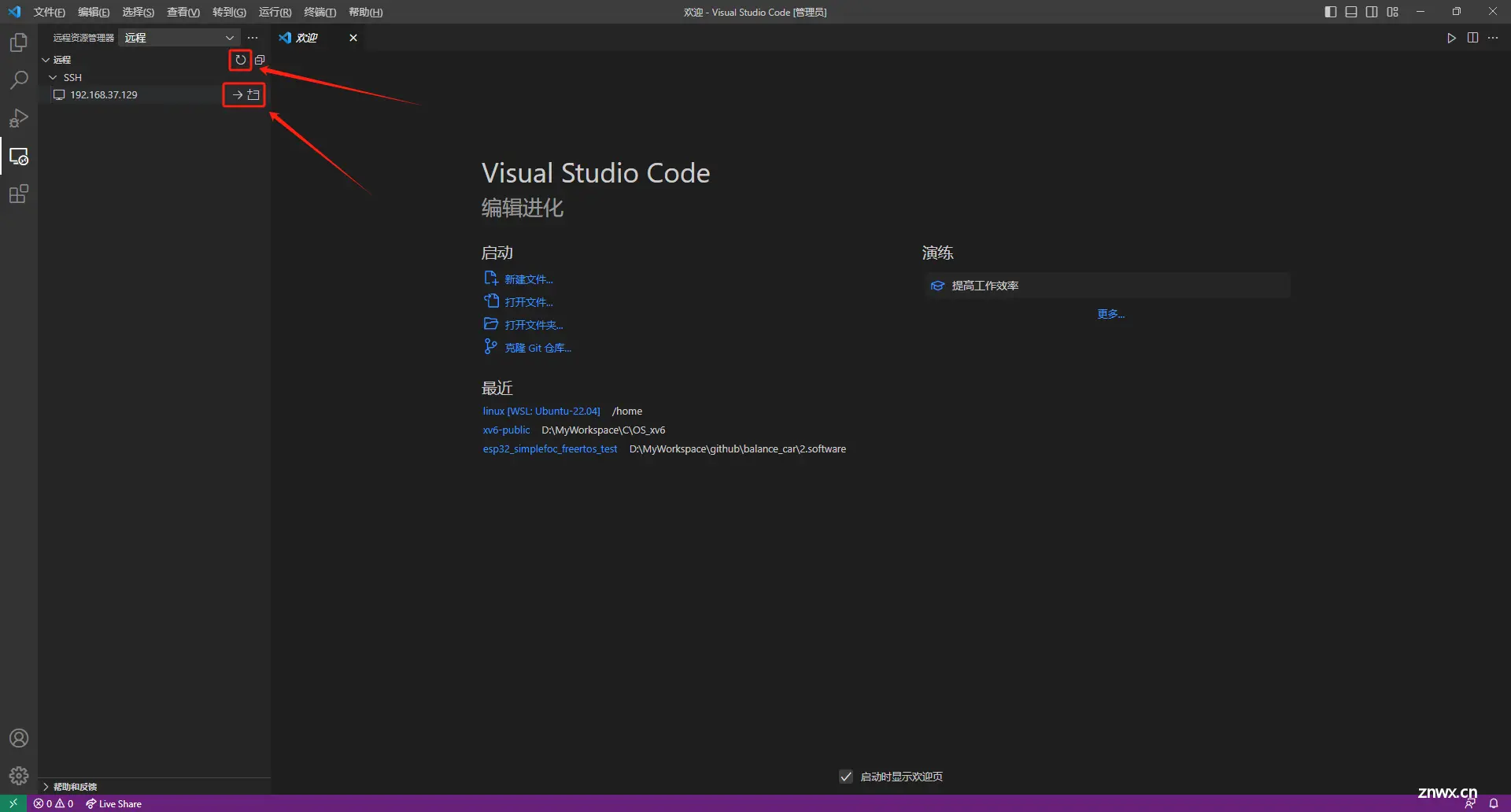Viewport: 1511px width, 812px height.
Task: Toggle secondary side bar layout icon
Action: tap(1372, 12)
